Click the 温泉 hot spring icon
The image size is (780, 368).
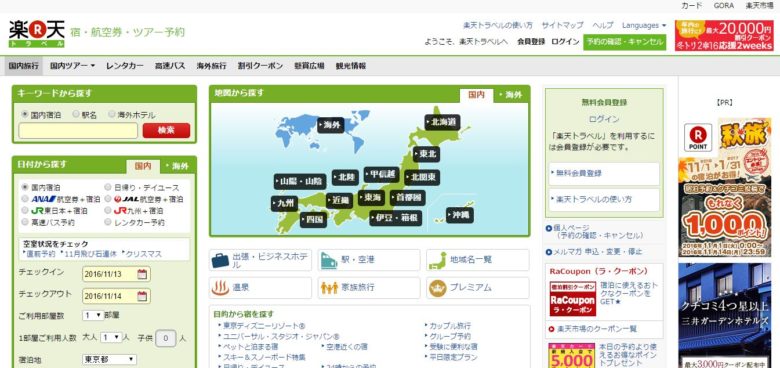tap(220, 287)
